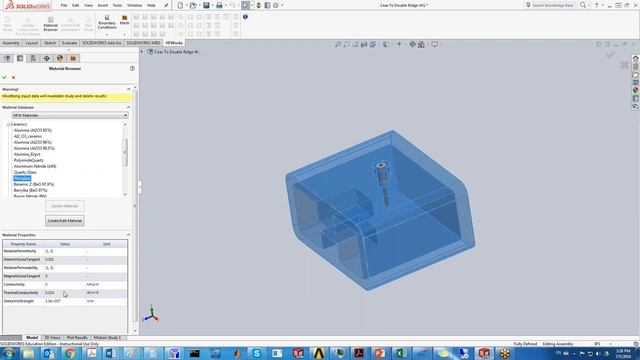The height and width of the screenshot is (360, 640).
Task: Expand the Boundary Conditions dropdown arrow
Action: 107,34
